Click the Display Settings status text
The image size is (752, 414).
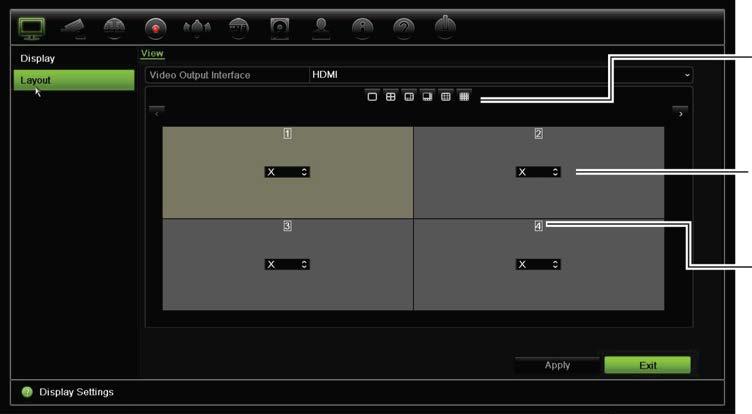(x=76, y=392)
